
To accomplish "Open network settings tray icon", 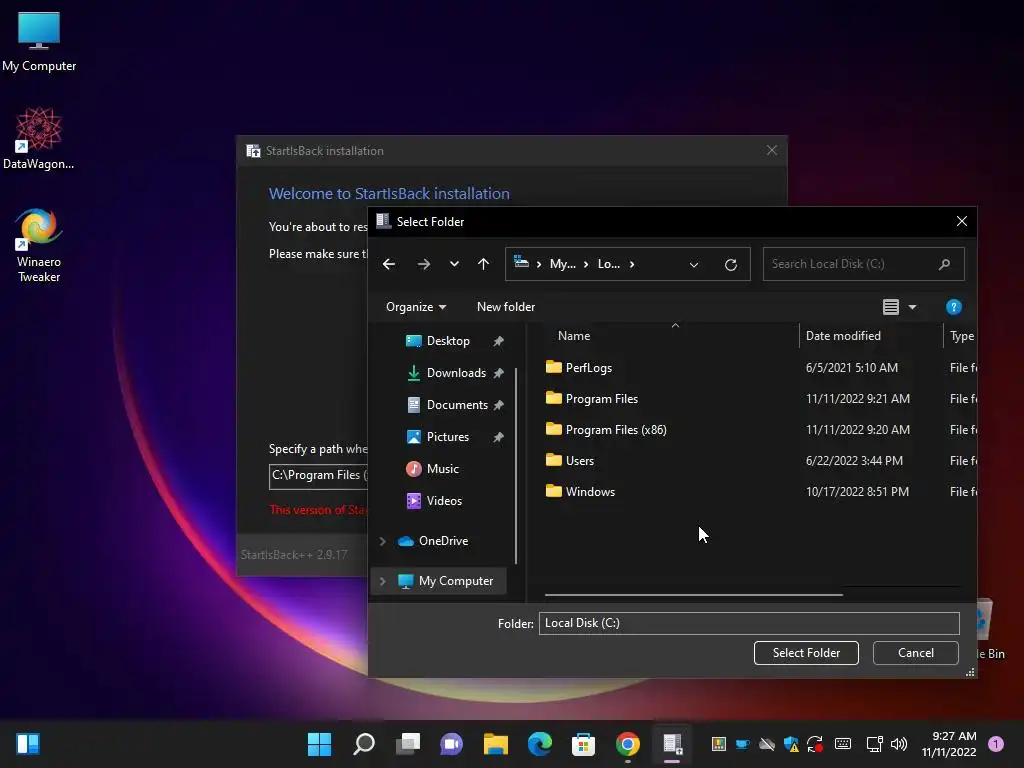I will 874,744.
